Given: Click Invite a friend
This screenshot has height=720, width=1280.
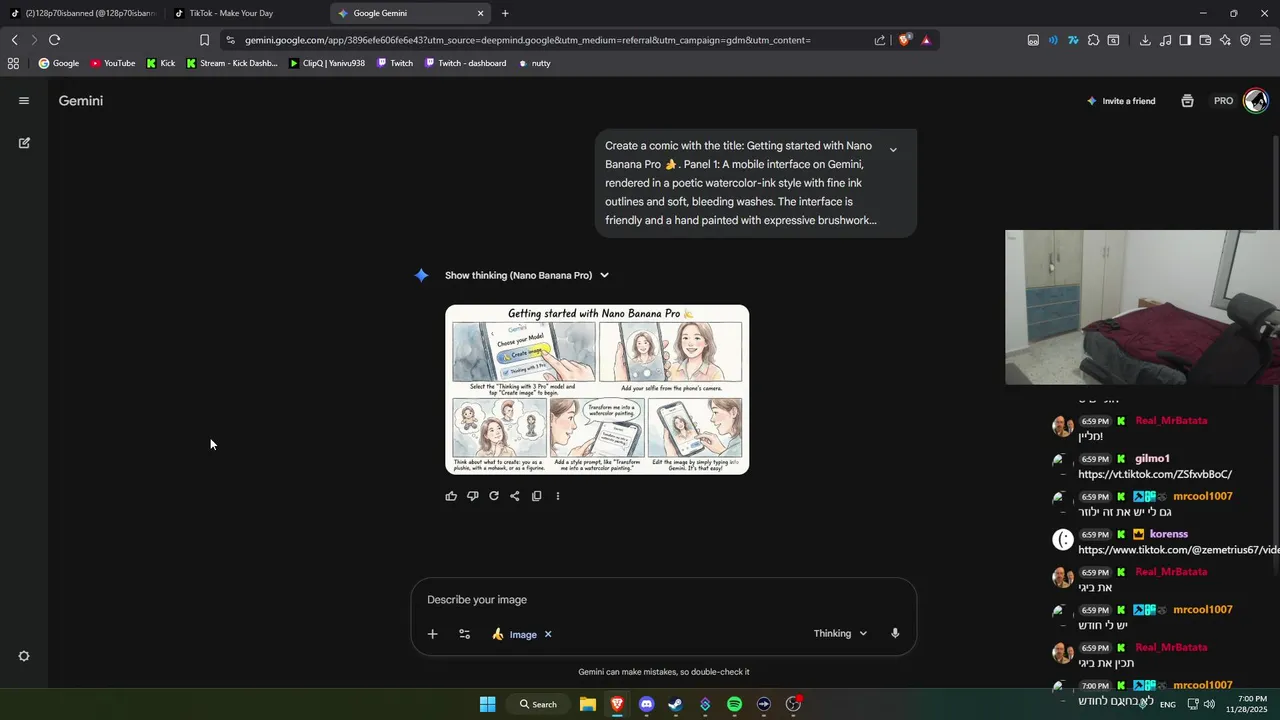Looking at the screenshot, I should [1121, 101].
